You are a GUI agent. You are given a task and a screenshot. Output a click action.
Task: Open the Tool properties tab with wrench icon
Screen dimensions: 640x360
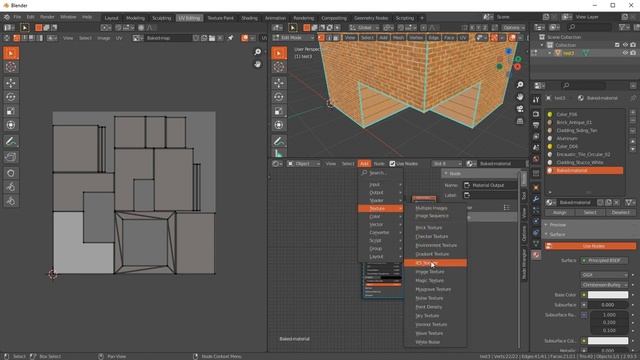click(x=536, y=100)
